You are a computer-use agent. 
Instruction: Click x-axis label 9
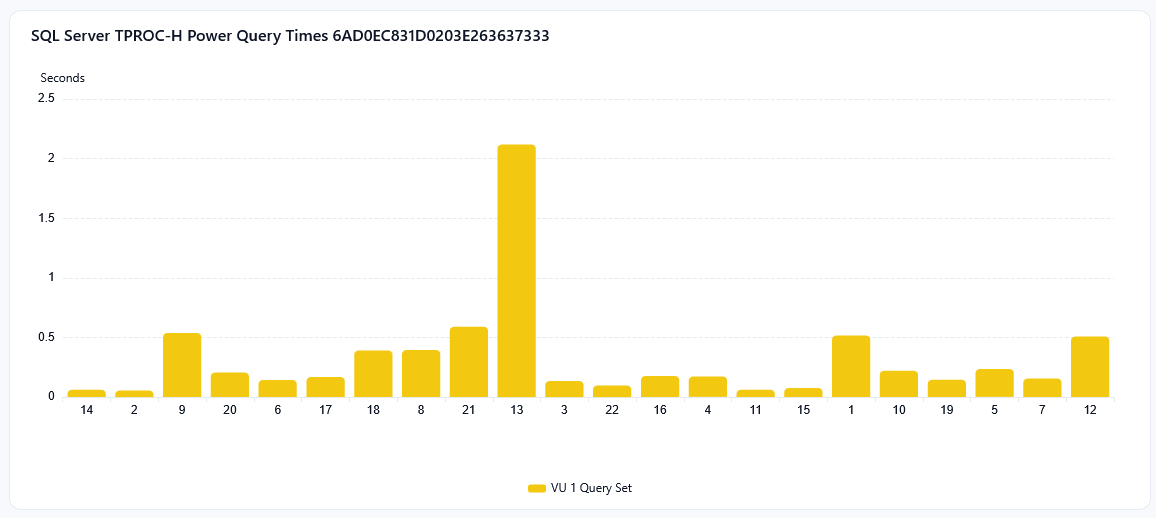pos(182,411)
